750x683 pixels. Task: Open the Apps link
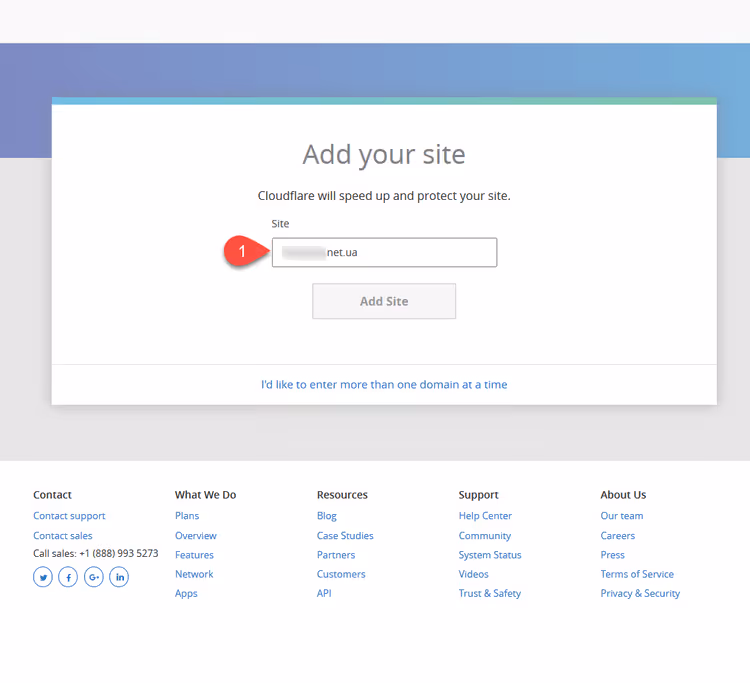coord(186,594)
